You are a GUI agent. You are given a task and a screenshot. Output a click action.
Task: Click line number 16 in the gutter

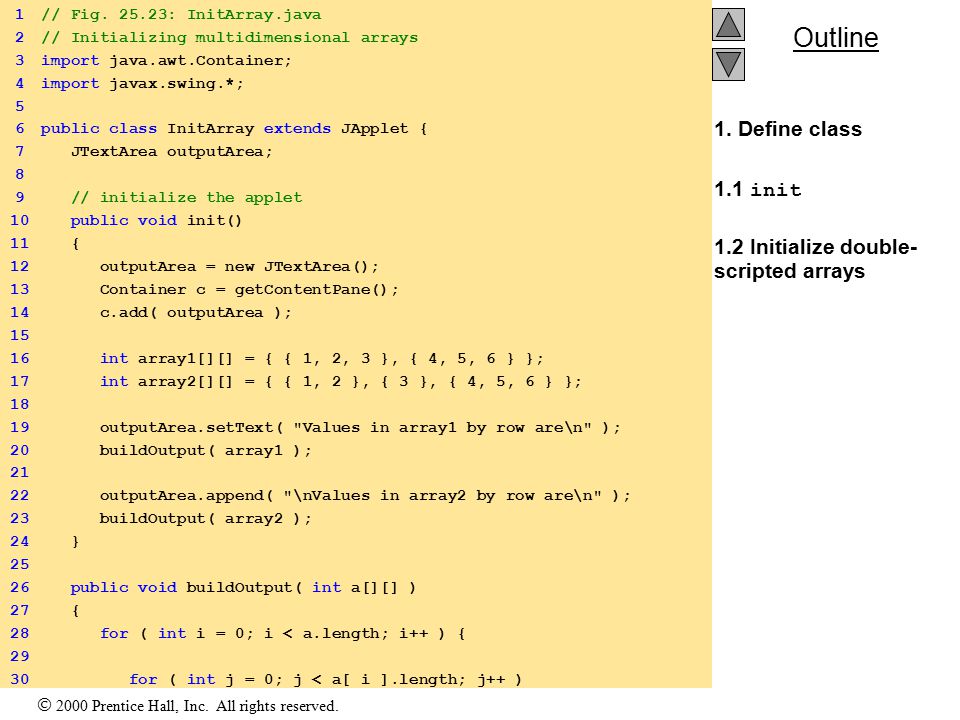pyautogui.click(x=20, y=359)
